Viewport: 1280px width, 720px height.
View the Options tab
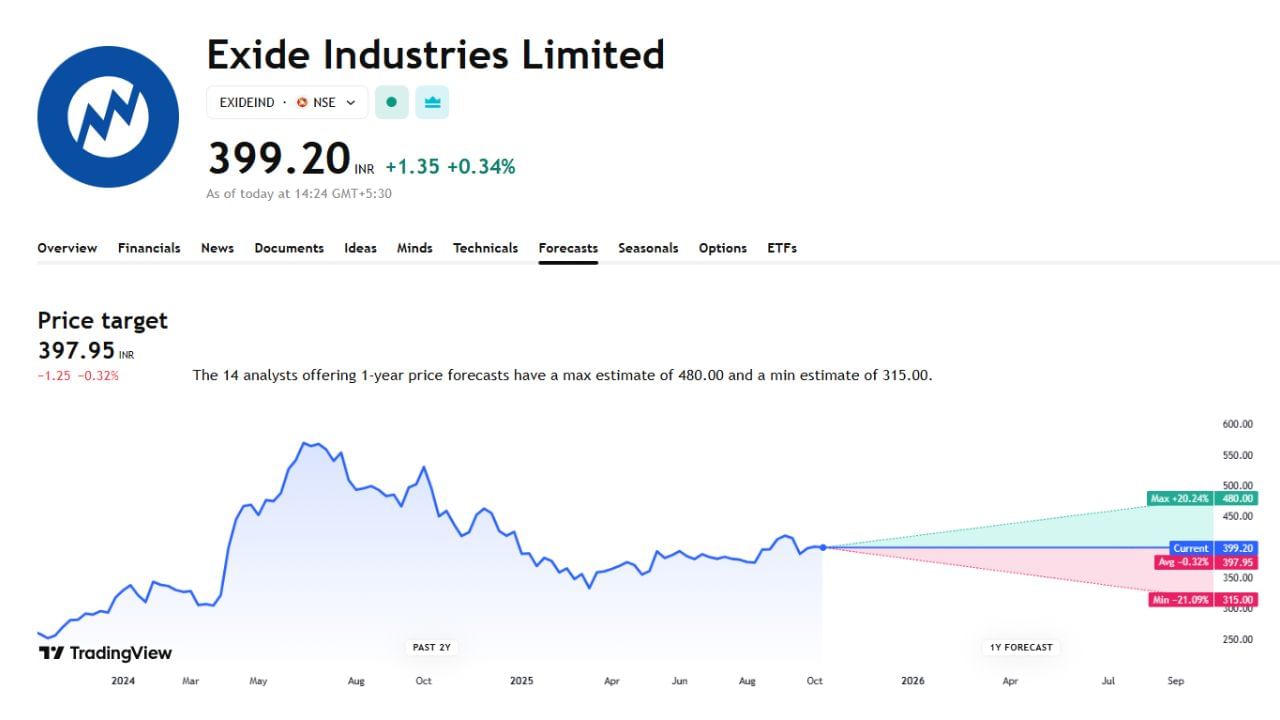click(x=722, y=248)
